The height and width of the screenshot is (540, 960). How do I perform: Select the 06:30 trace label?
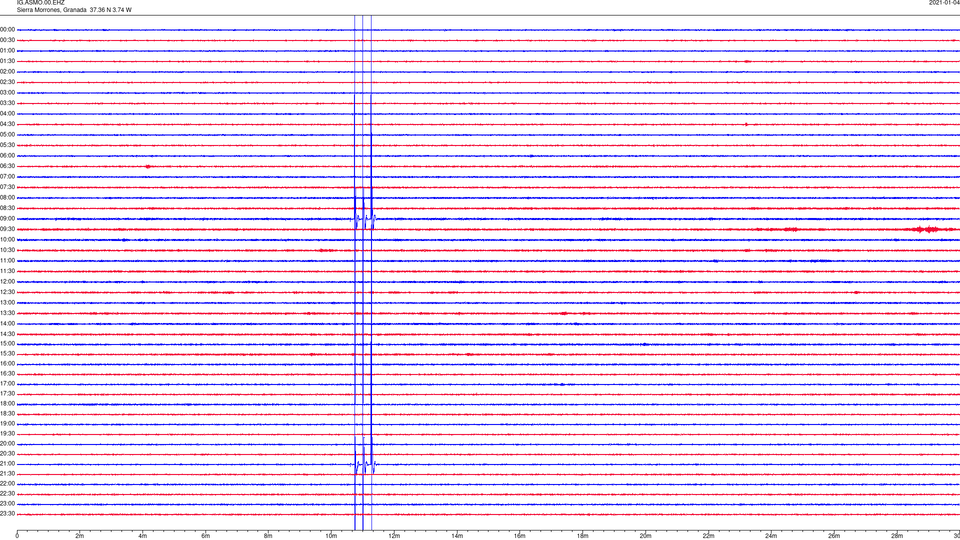coord(7,166)
